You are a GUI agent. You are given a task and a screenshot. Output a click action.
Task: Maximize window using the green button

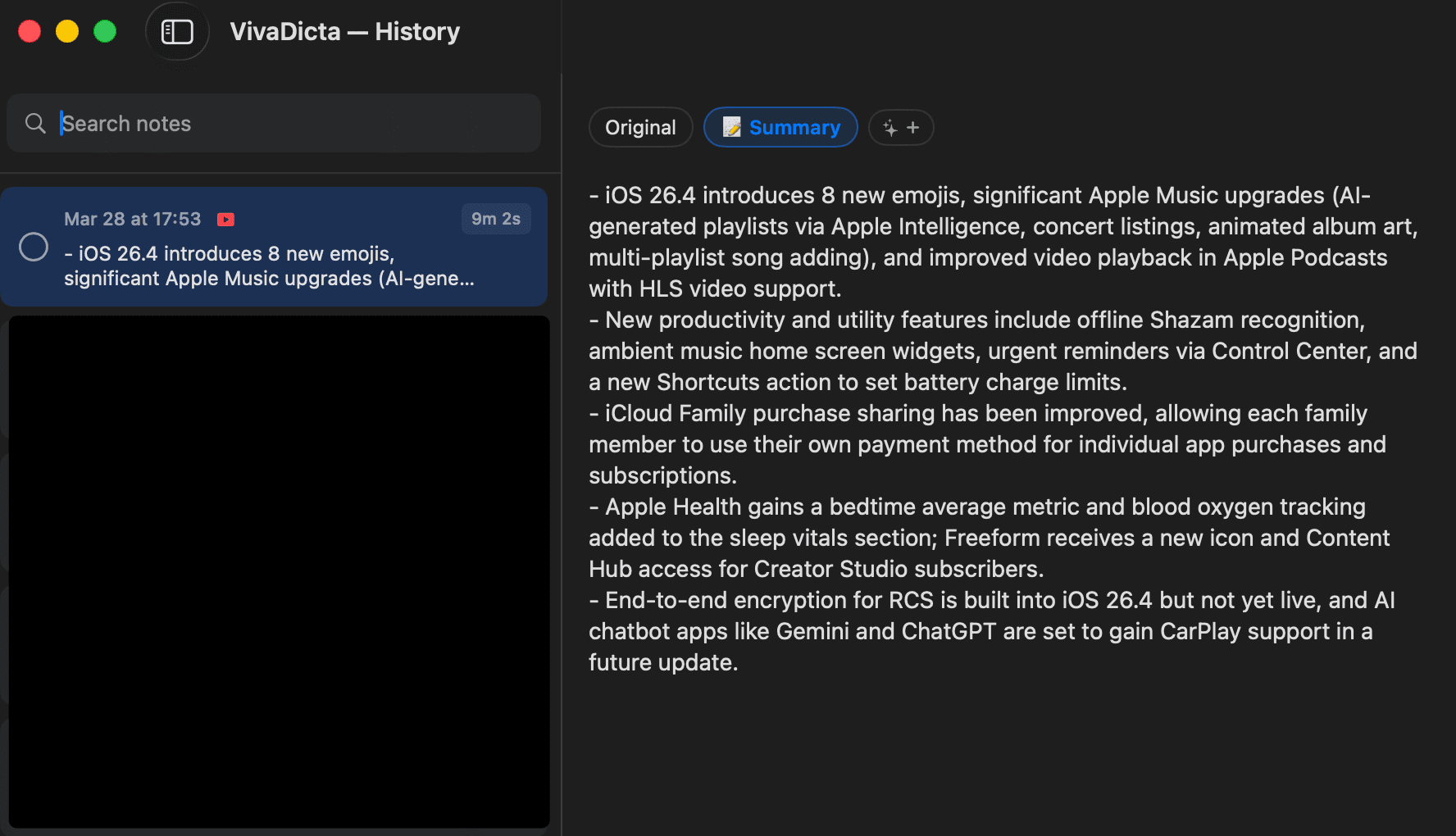tap(105, 31)
